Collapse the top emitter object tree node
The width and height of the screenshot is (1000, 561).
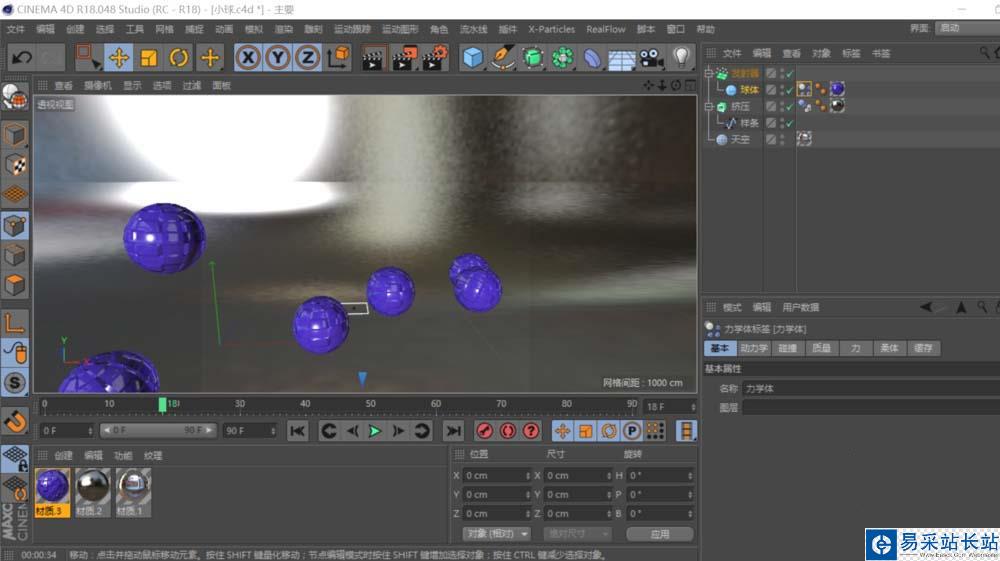(x=709, y=73)
